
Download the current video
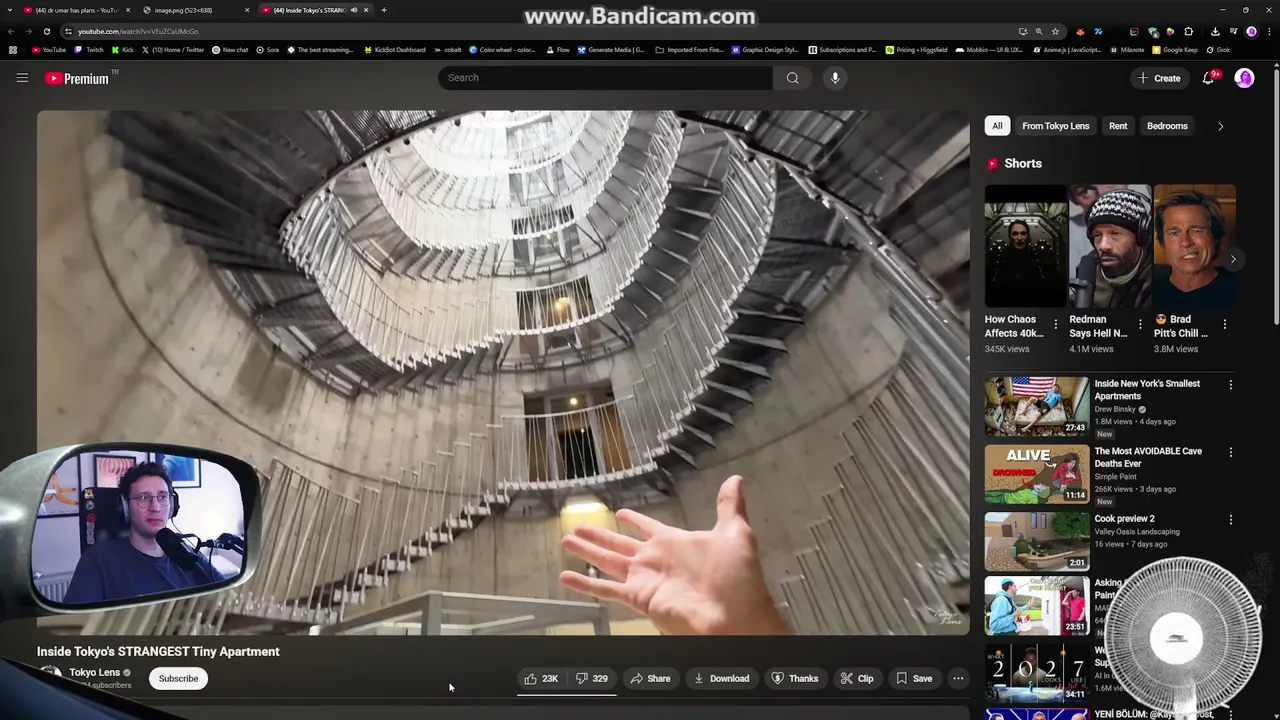(x=721, y=678)
